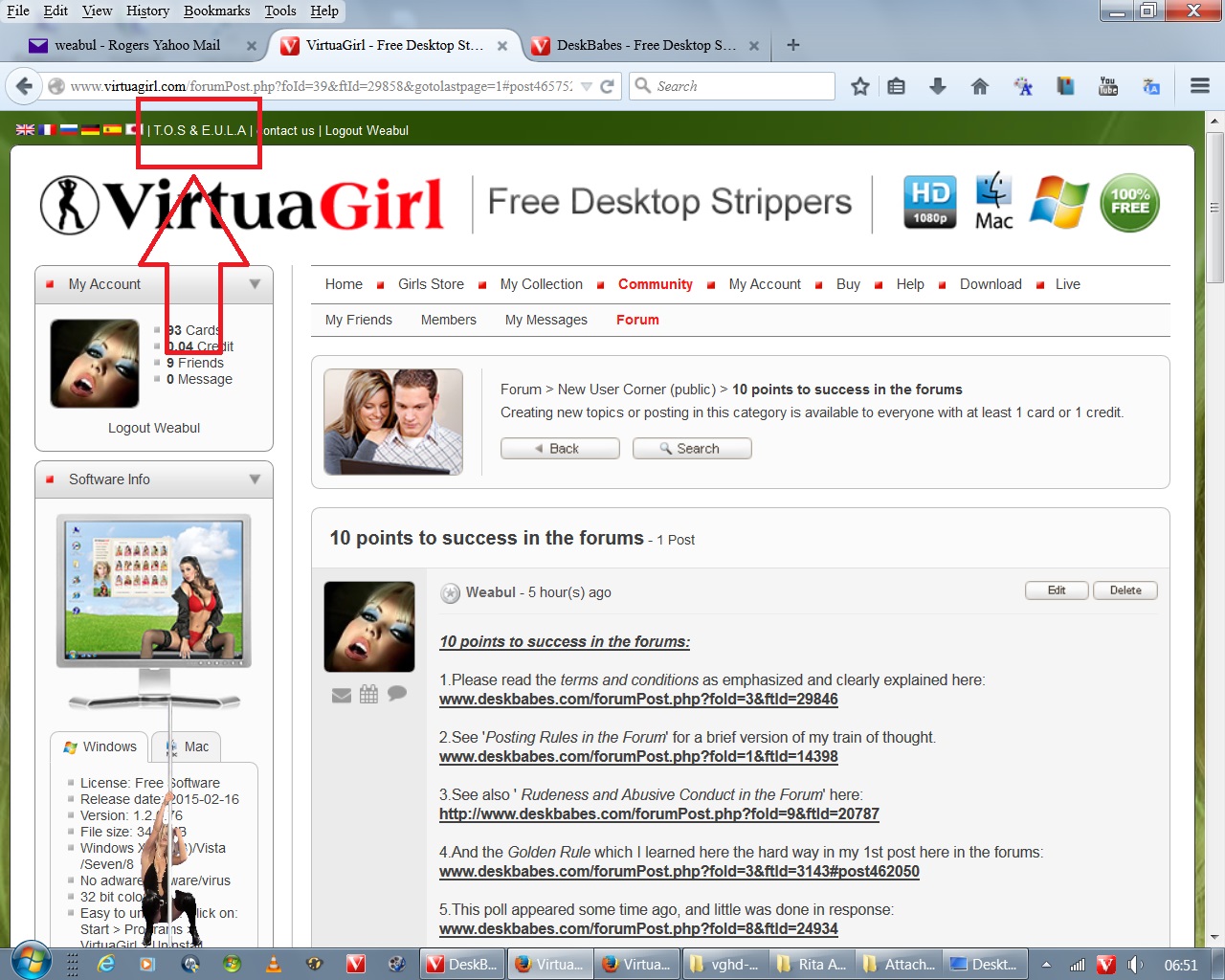This screenshot has height=980, width=1225.
Task: Click the Back button in the forum header
Action: [560, 449]
